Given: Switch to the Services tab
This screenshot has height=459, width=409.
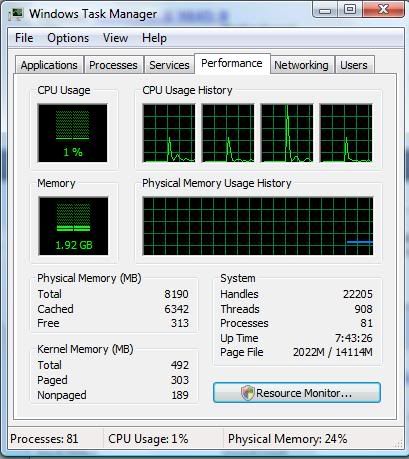Looking at the screenshot, I should [169, 65].
